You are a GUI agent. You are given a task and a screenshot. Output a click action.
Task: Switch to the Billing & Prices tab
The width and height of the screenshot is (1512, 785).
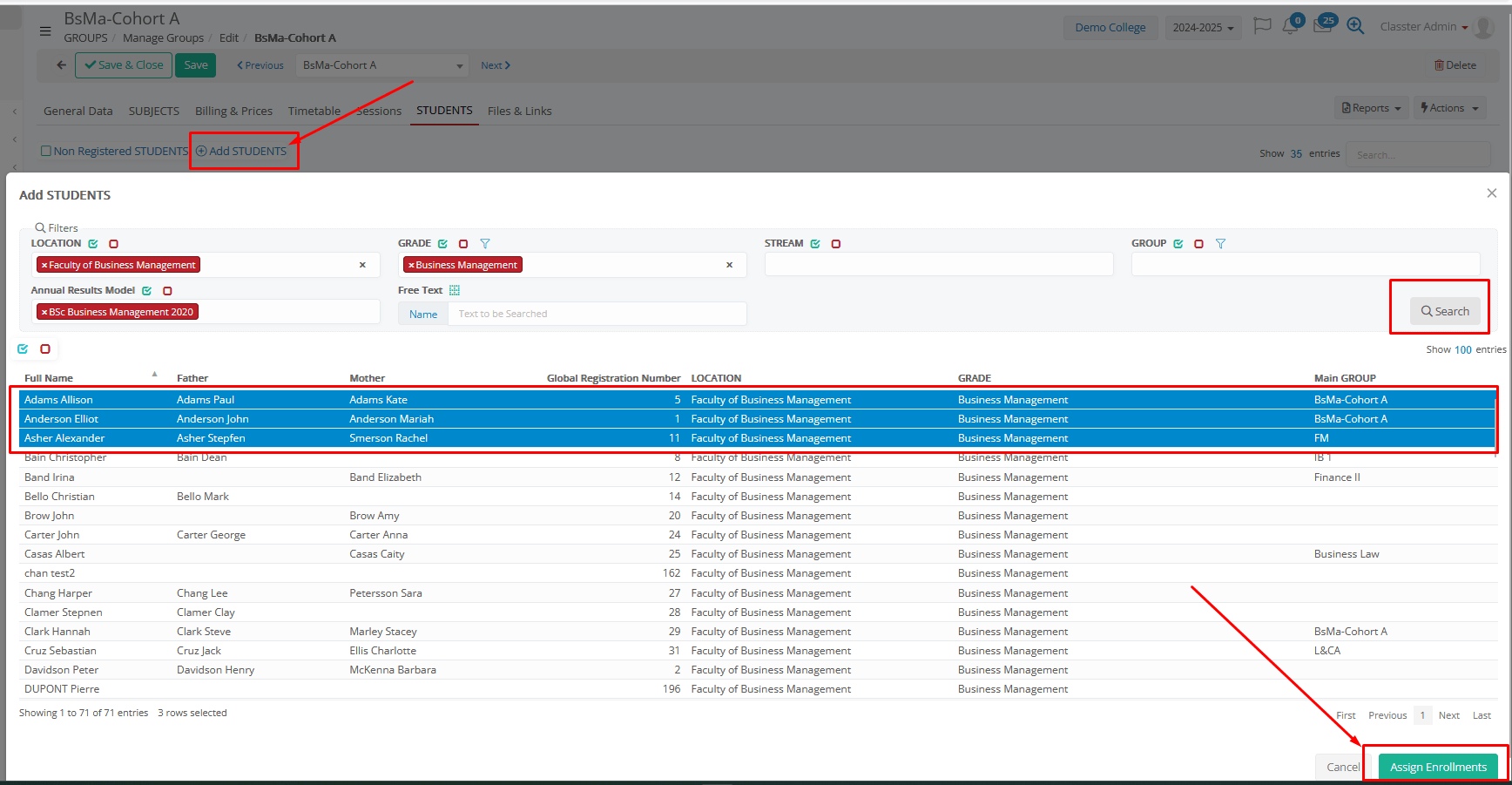point(233,111)
